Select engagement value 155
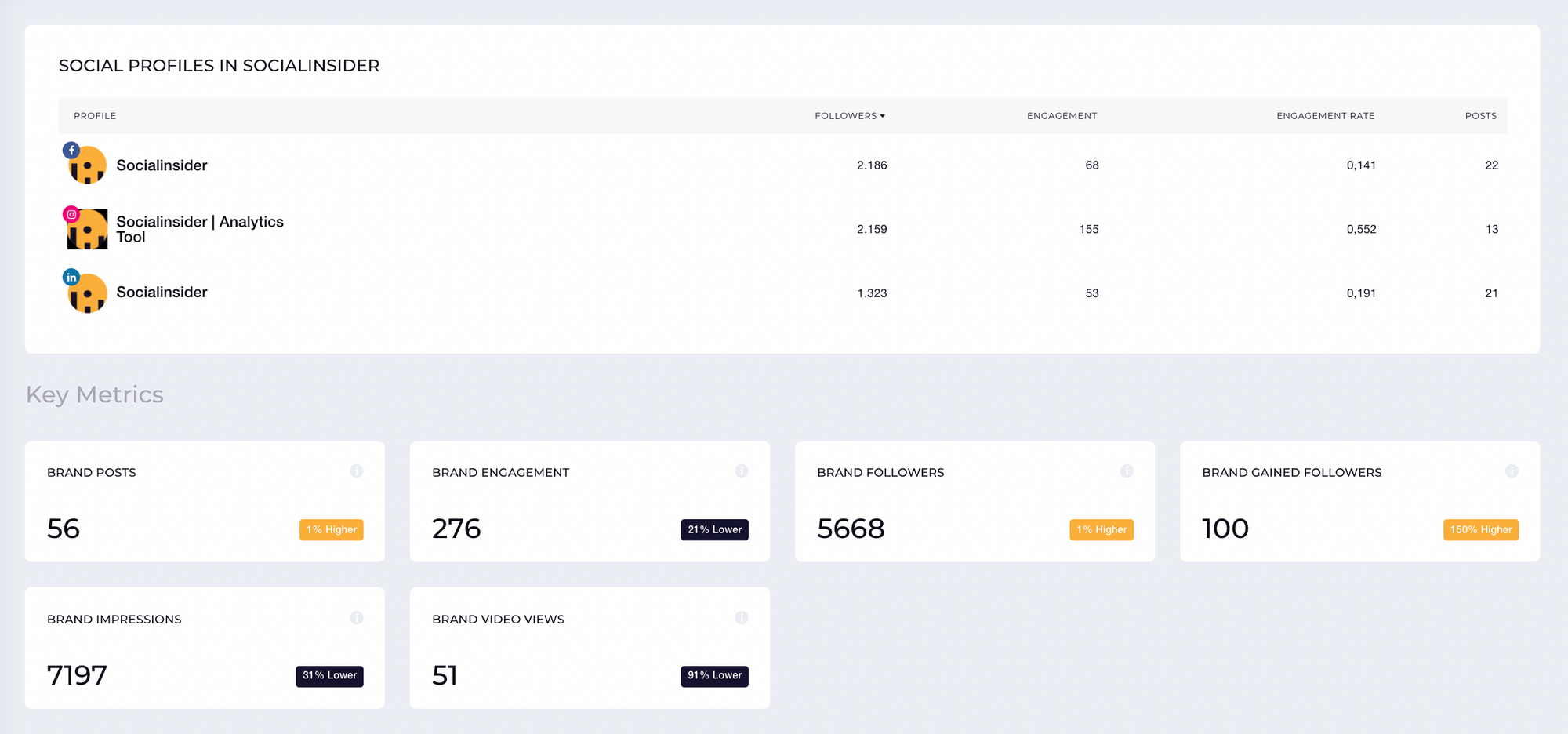The image size is (1568, 734). 1089,230
